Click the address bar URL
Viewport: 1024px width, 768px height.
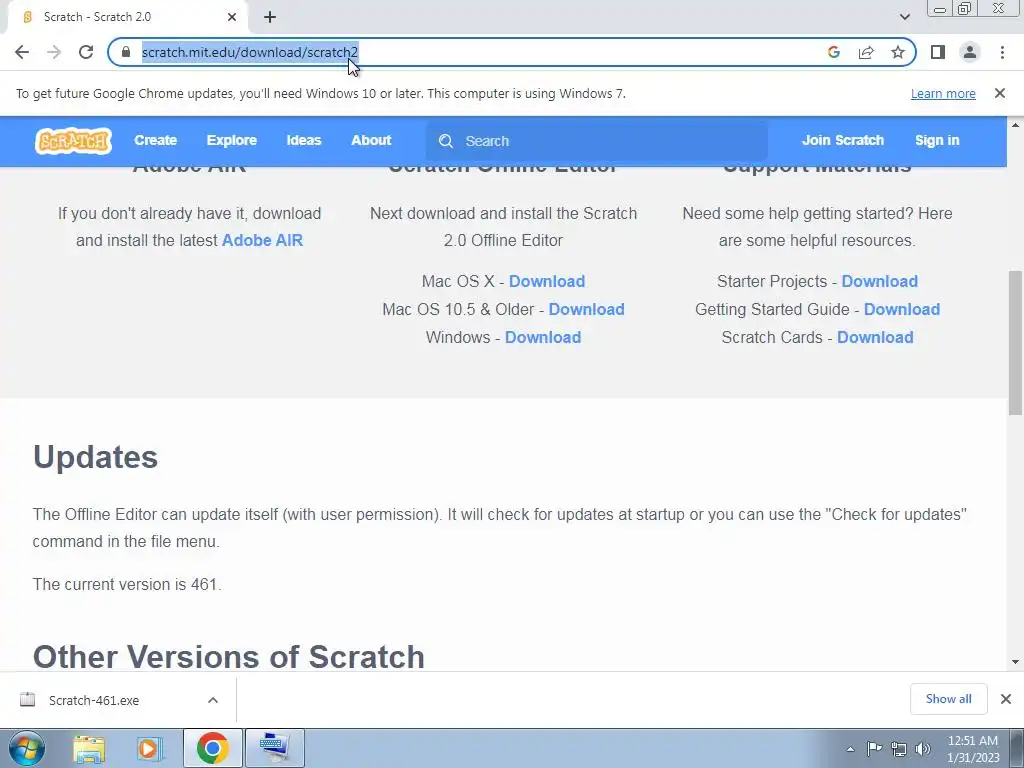point(249,52)
